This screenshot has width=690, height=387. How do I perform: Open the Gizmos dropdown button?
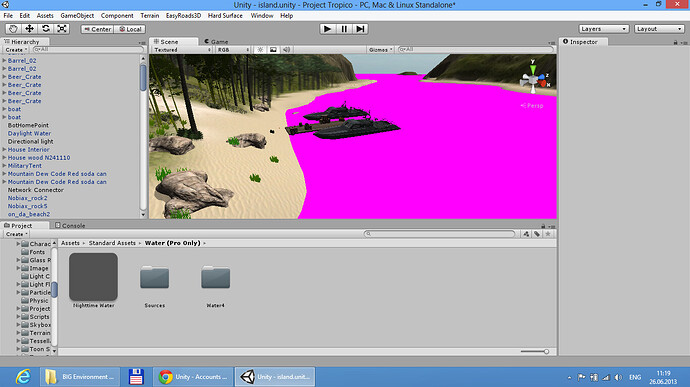tap(380, 50)
